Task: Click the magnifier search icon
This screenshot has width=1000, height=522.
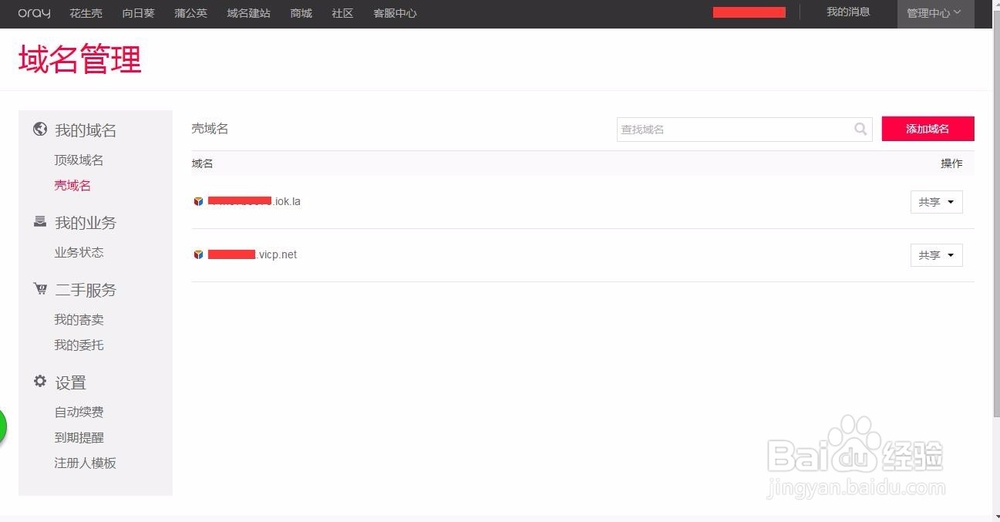Action: click(860, 129)
